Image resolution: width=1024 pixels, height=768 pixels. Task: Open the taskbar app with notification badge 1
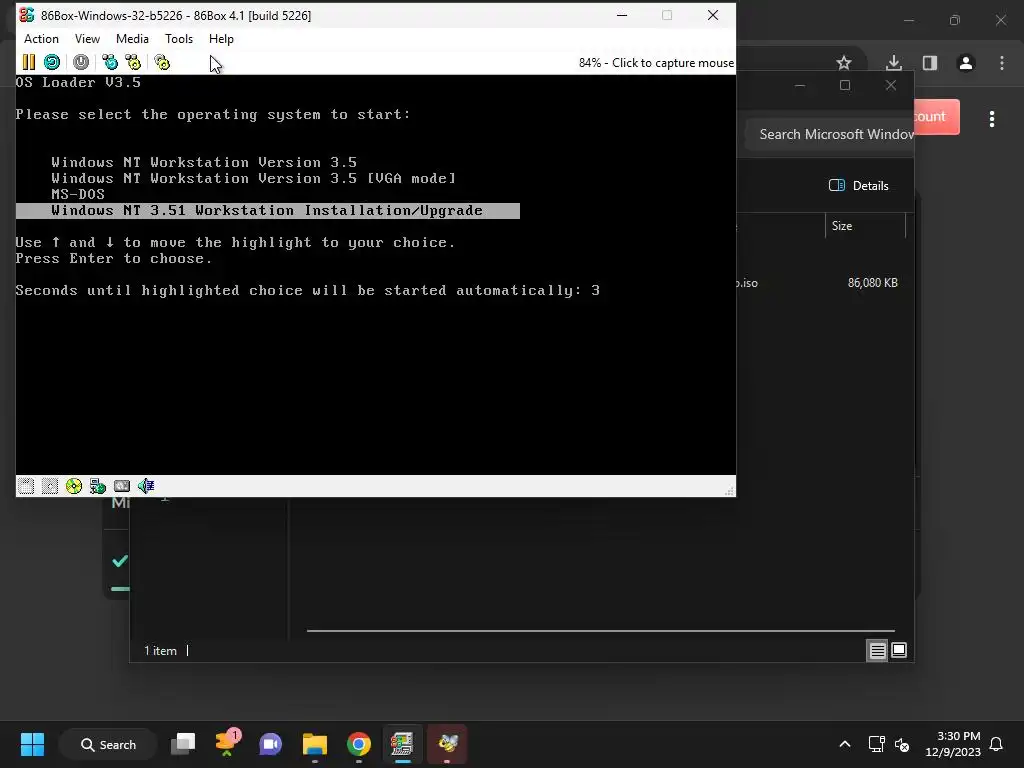coord(227,744)
